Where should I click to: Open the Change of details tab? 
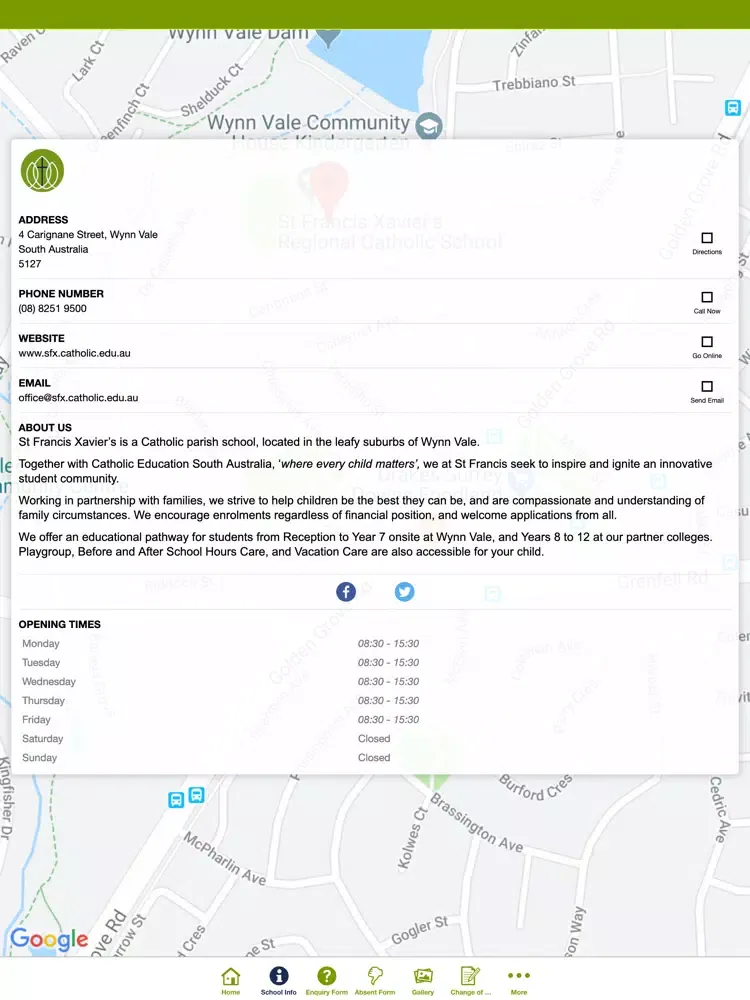tap(471, 980)
